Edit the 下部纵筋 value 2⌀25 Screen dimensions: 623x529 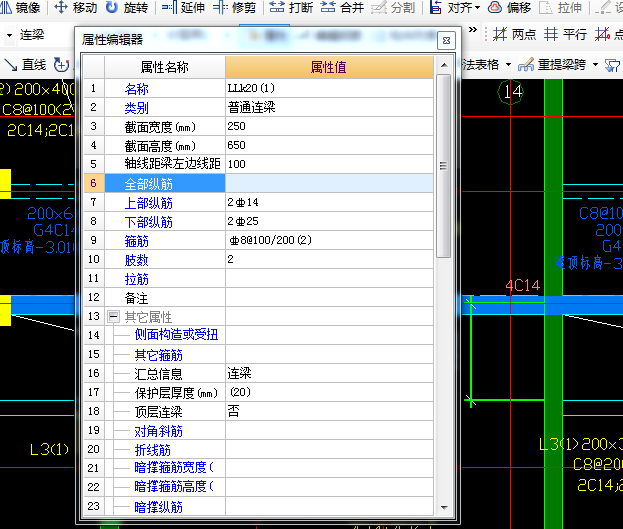pos(329,221)
